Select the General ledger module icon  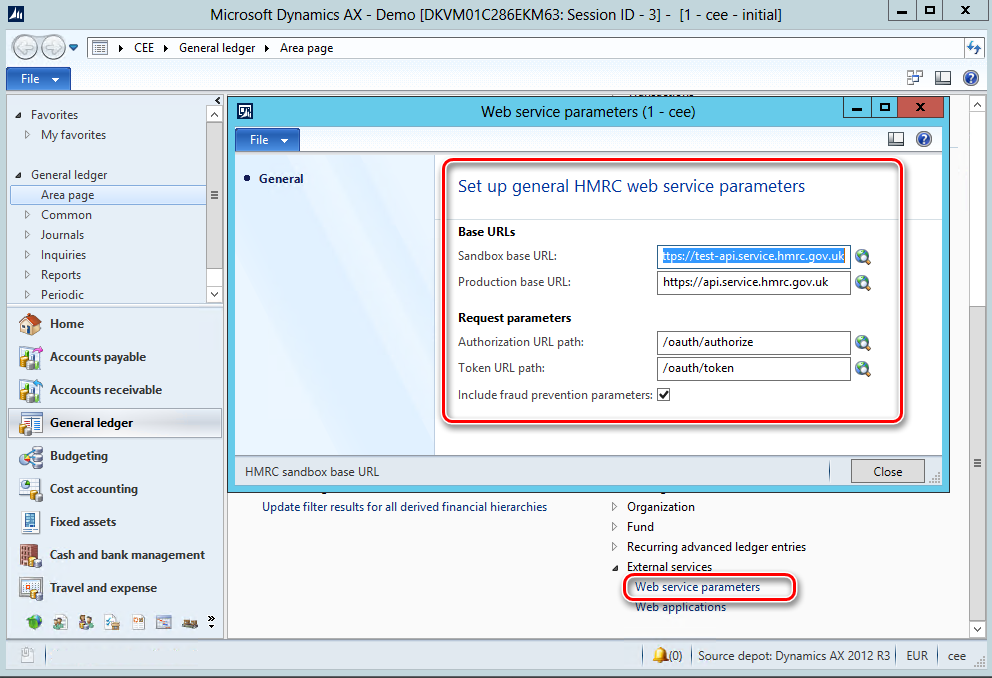[30, 423]
